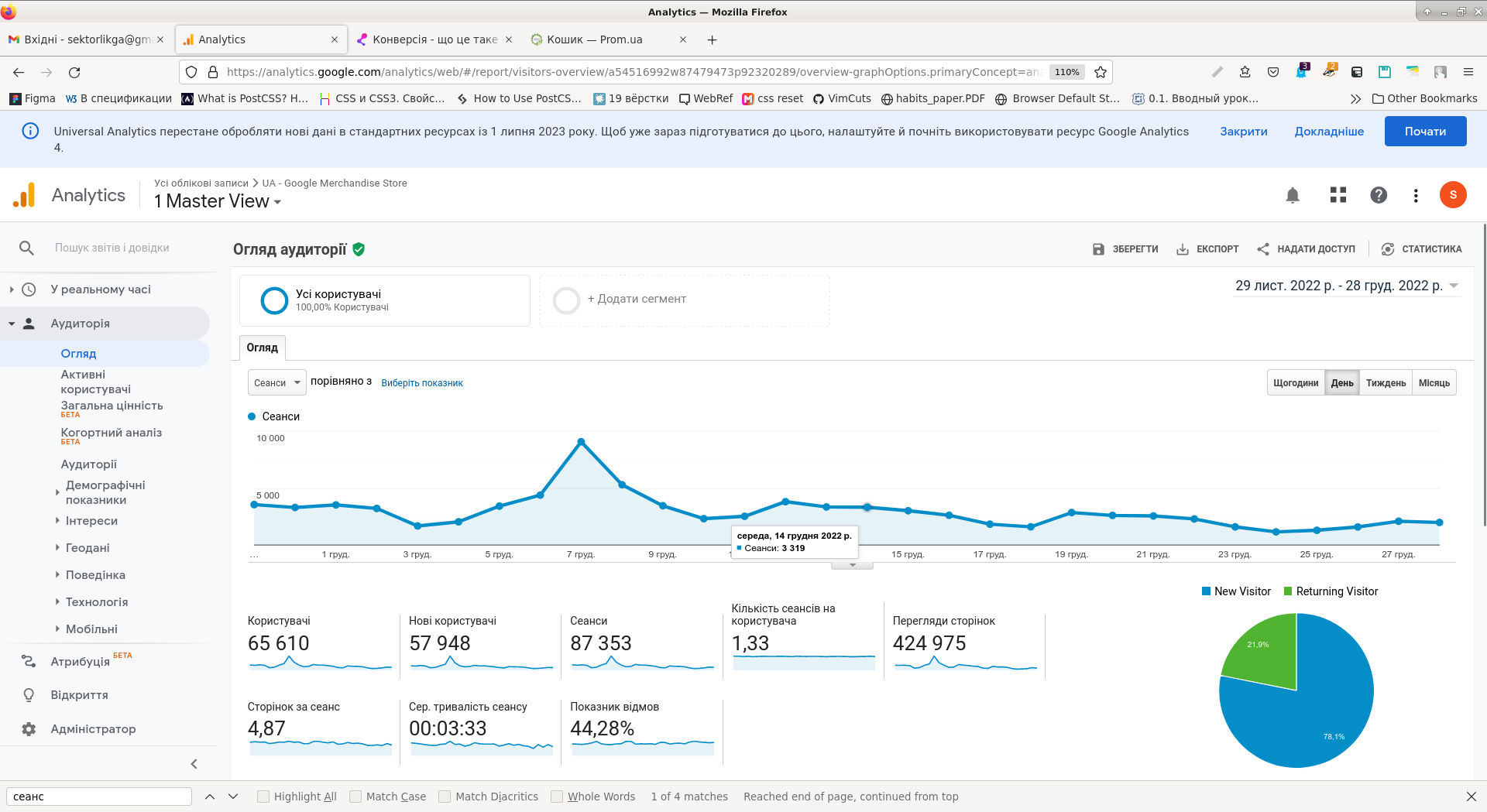Open the Administrator gear icon
Screen dimensions: 1487x812
(x=29, y=729)
